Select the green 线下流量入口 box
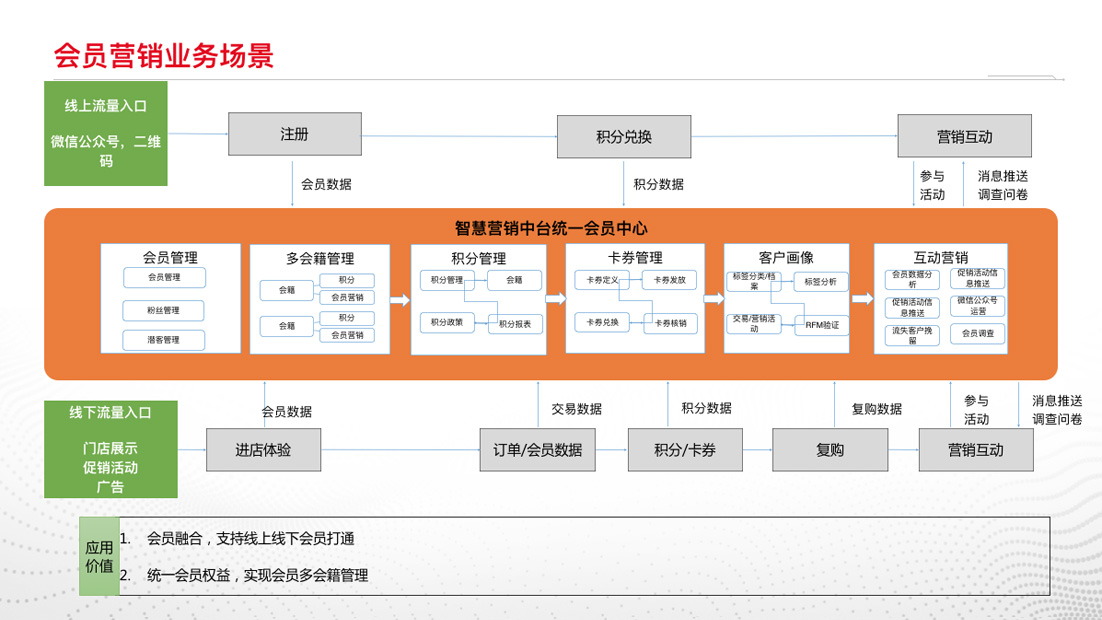 tap(110, 449)
